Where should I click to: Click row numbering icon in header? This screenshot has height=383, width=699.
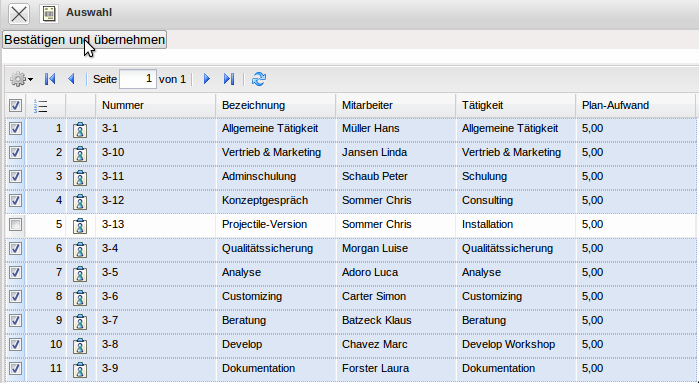click(41, 106)
